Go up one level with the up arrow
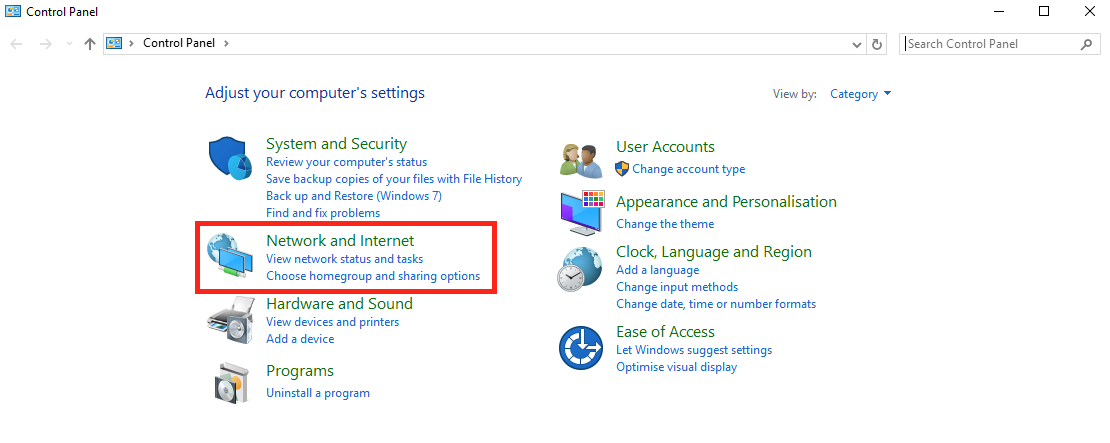 89,44
